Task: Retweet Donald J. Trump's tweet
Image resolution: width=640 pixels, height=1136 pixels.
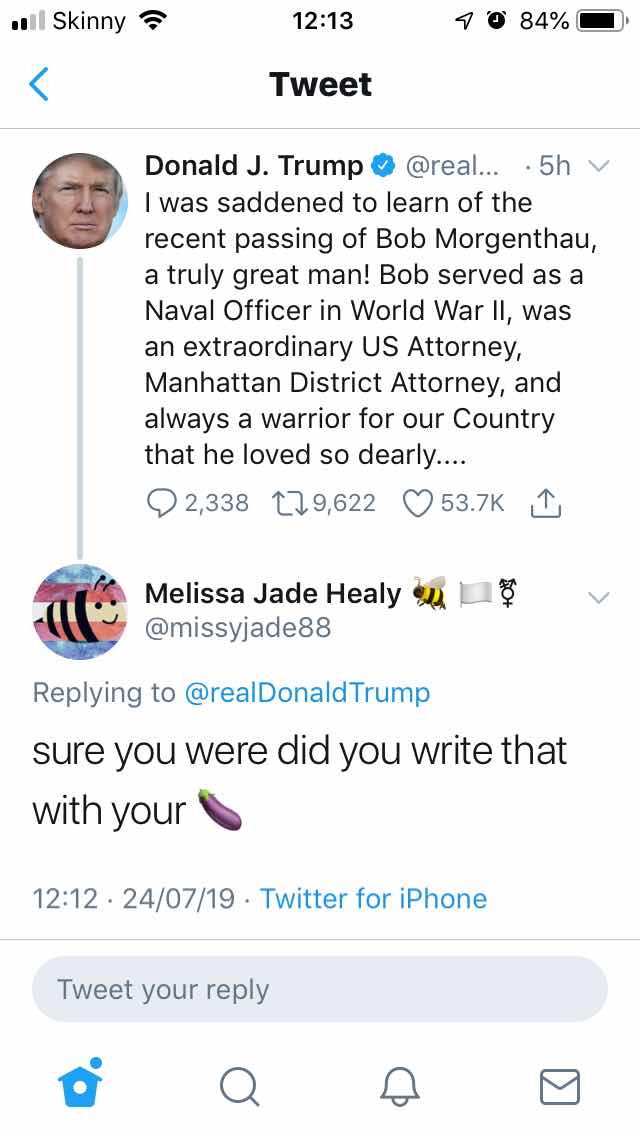Action: (x=289, y=502)
